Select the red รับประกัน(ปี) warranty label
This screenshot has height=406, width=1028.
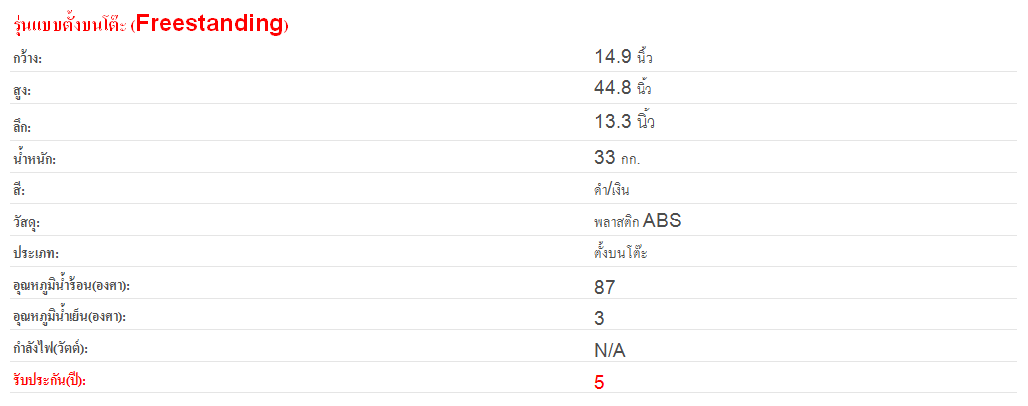[49, 381]
